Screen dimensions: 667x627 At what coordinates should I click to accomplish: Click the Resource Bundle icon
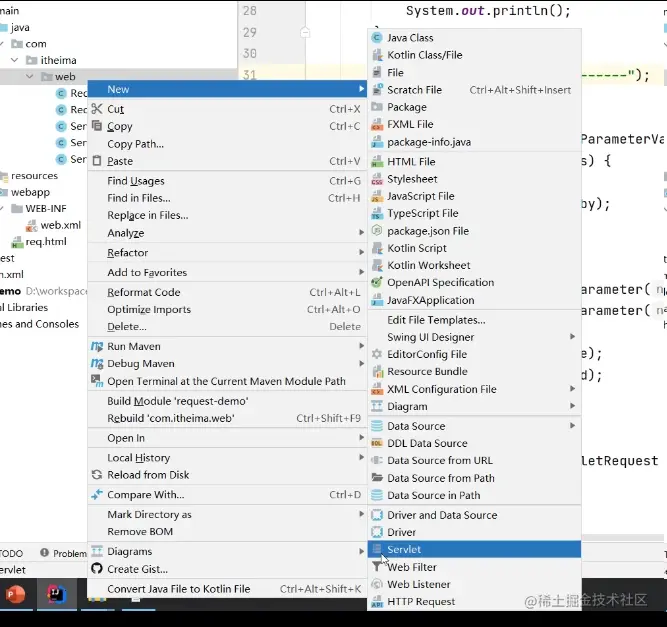tap(377, 371)
